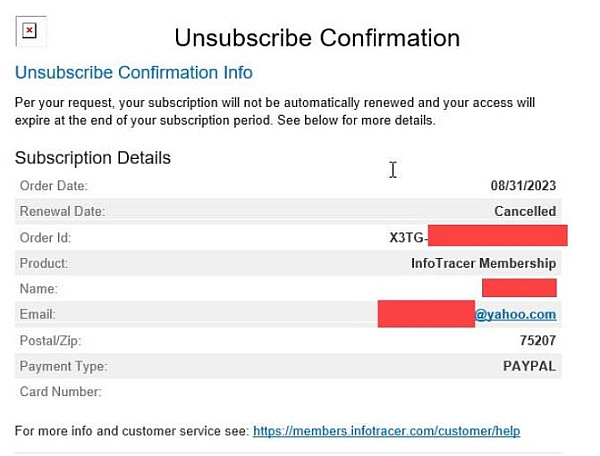
Task: Click the yahoo.com email address link
Action: 515,314
